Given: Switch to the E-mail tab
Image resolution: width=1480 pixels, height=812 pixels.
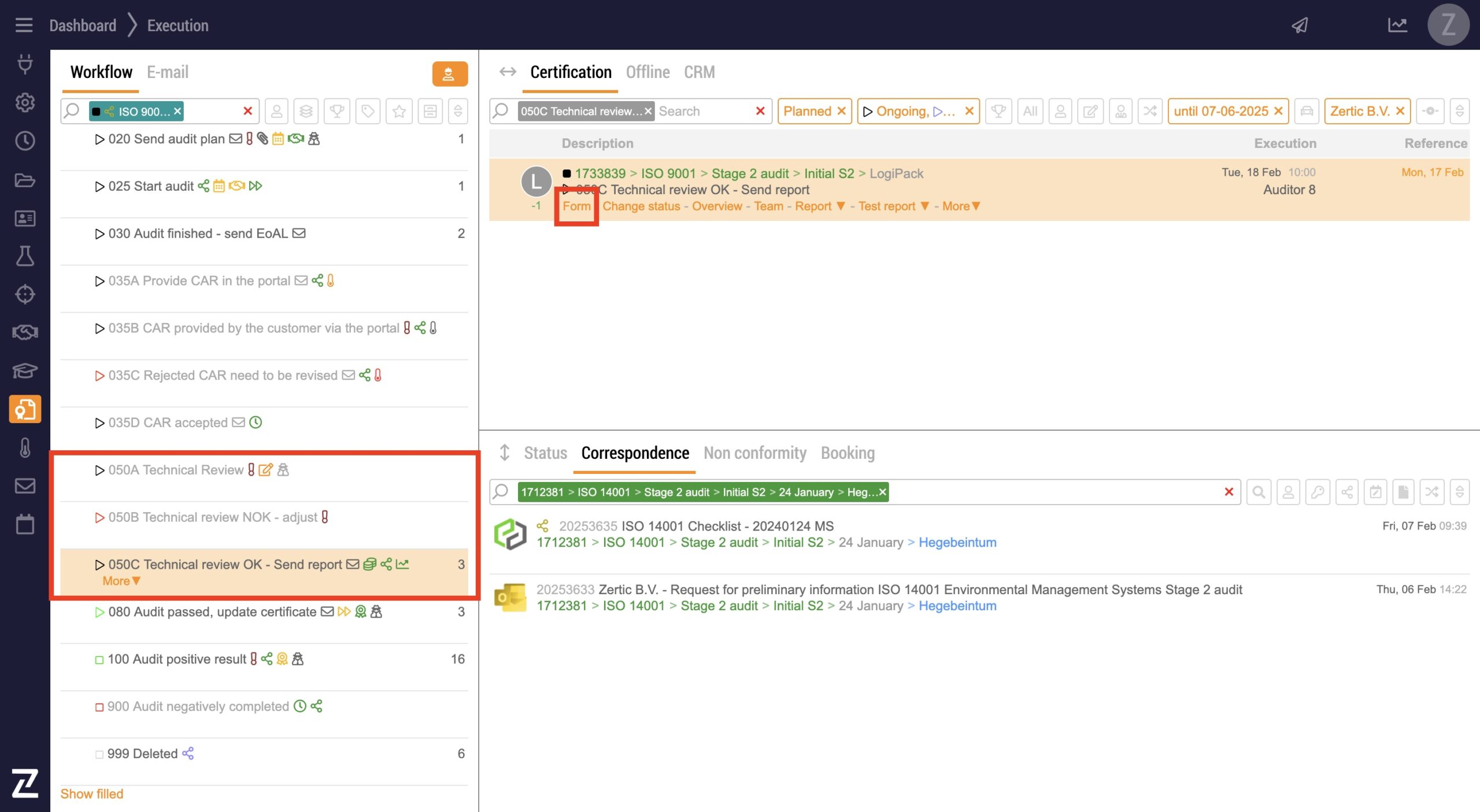Looking at the screenshot, I should (167, 72).
